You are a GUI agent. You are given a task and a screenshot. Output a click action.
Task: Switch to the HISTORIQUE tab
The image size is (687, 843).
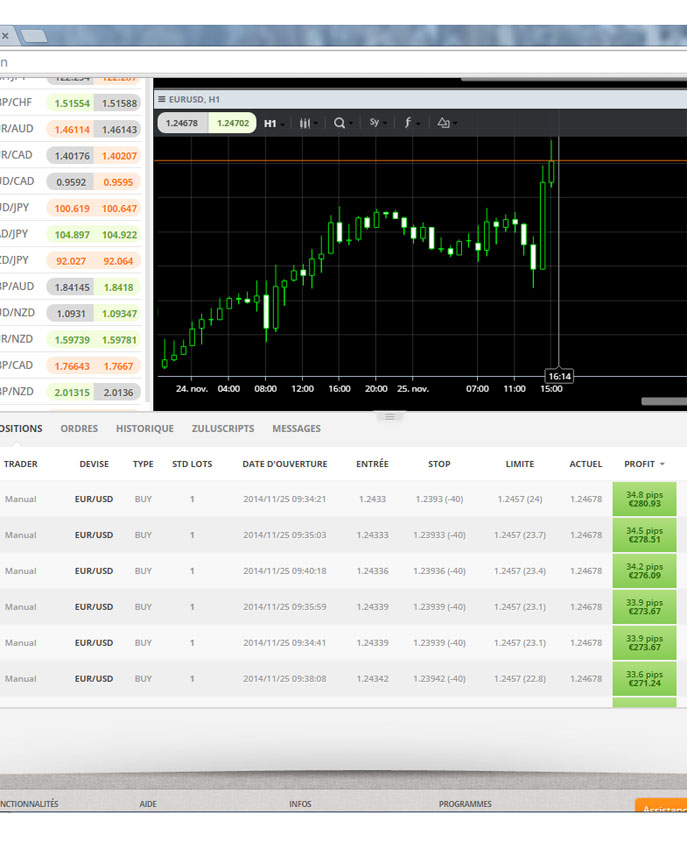click(x=145, y=428)
